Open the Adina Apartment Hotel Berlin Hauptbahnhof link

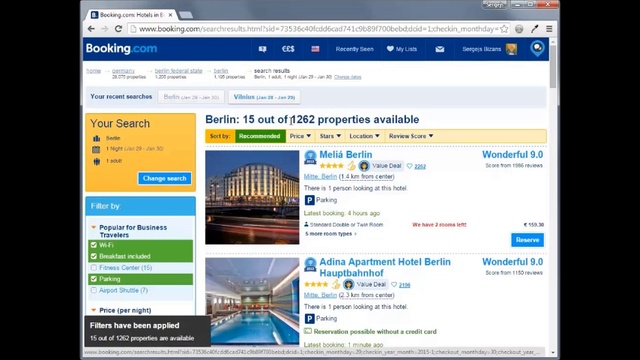(385, 267)
